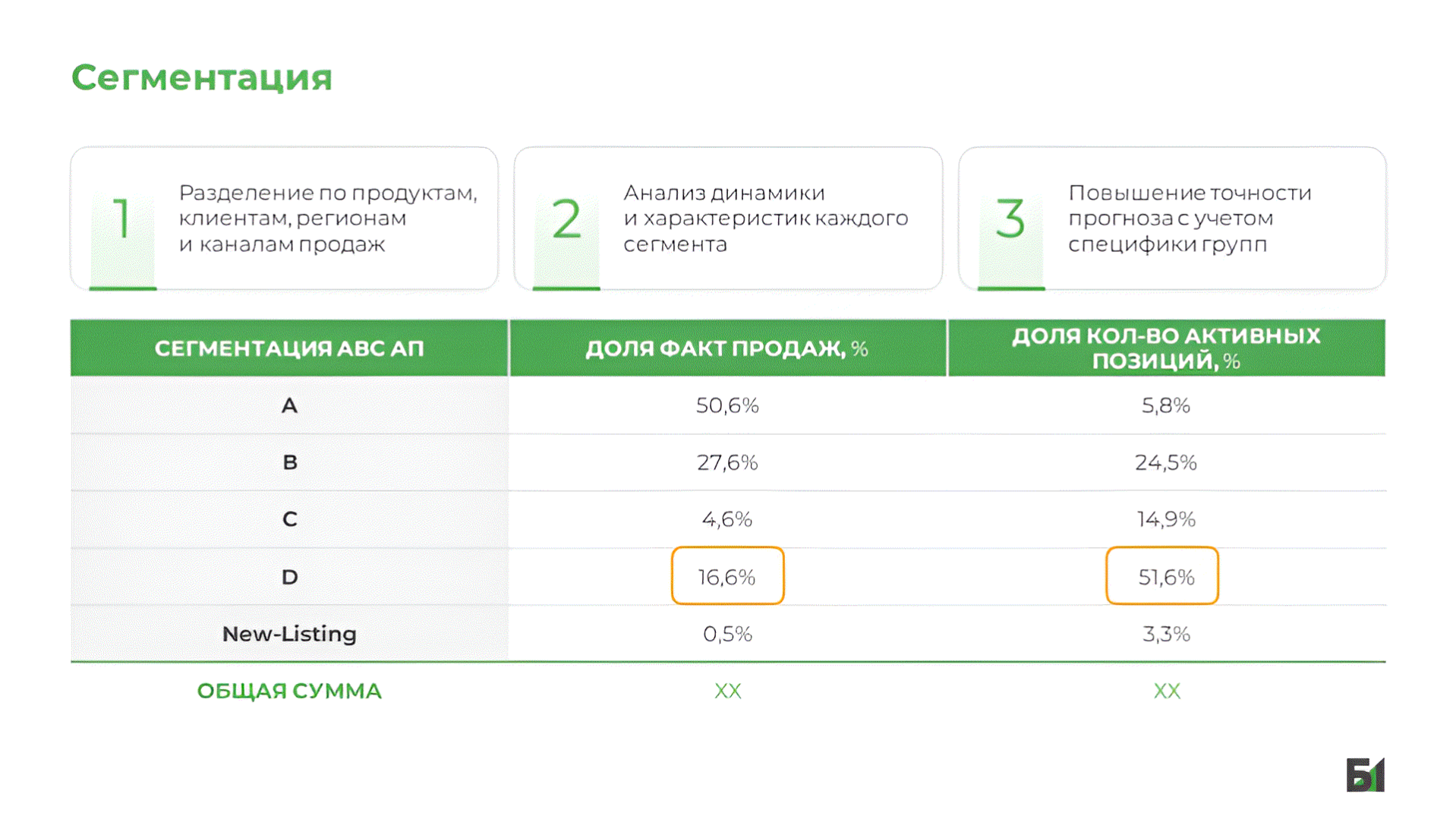1456x819 pixels.
Task: Select segment row label A
Action: (289, 405)
